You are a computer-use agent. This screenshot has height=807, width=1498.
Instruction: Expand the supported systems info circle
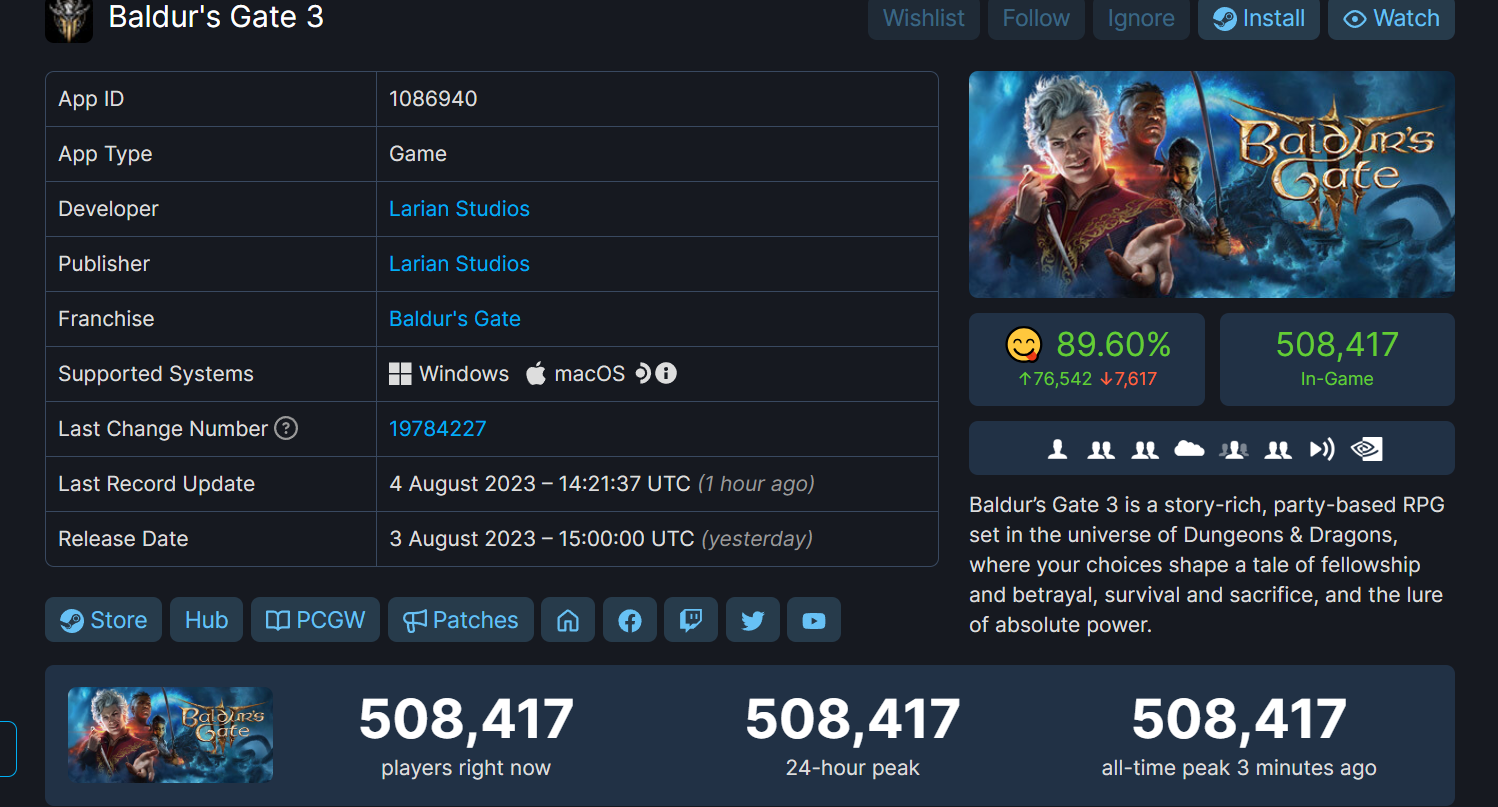(665, 373)
